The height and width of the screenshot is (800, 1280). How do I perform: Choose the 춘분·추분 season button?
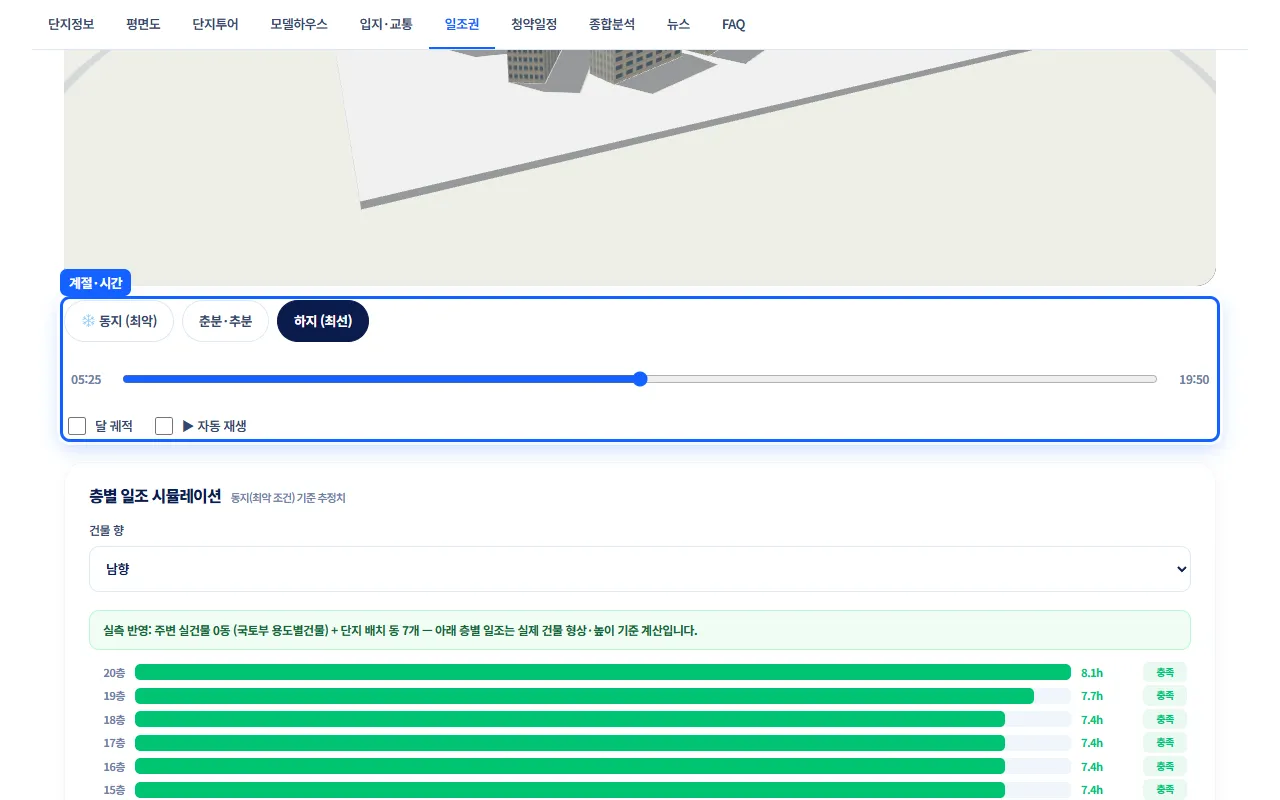[225, 321]
